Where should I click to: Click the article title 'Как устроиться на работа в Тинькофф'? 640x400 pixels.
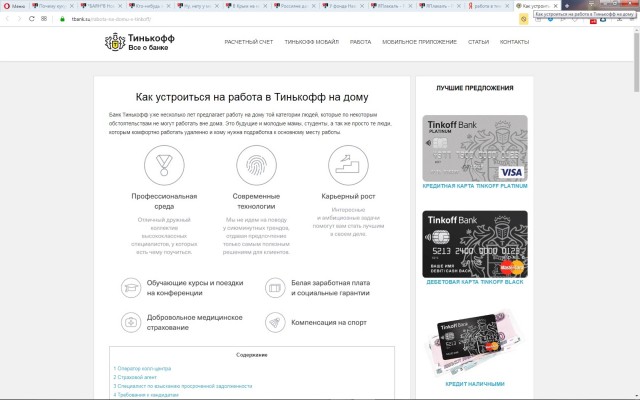[252, 97]
